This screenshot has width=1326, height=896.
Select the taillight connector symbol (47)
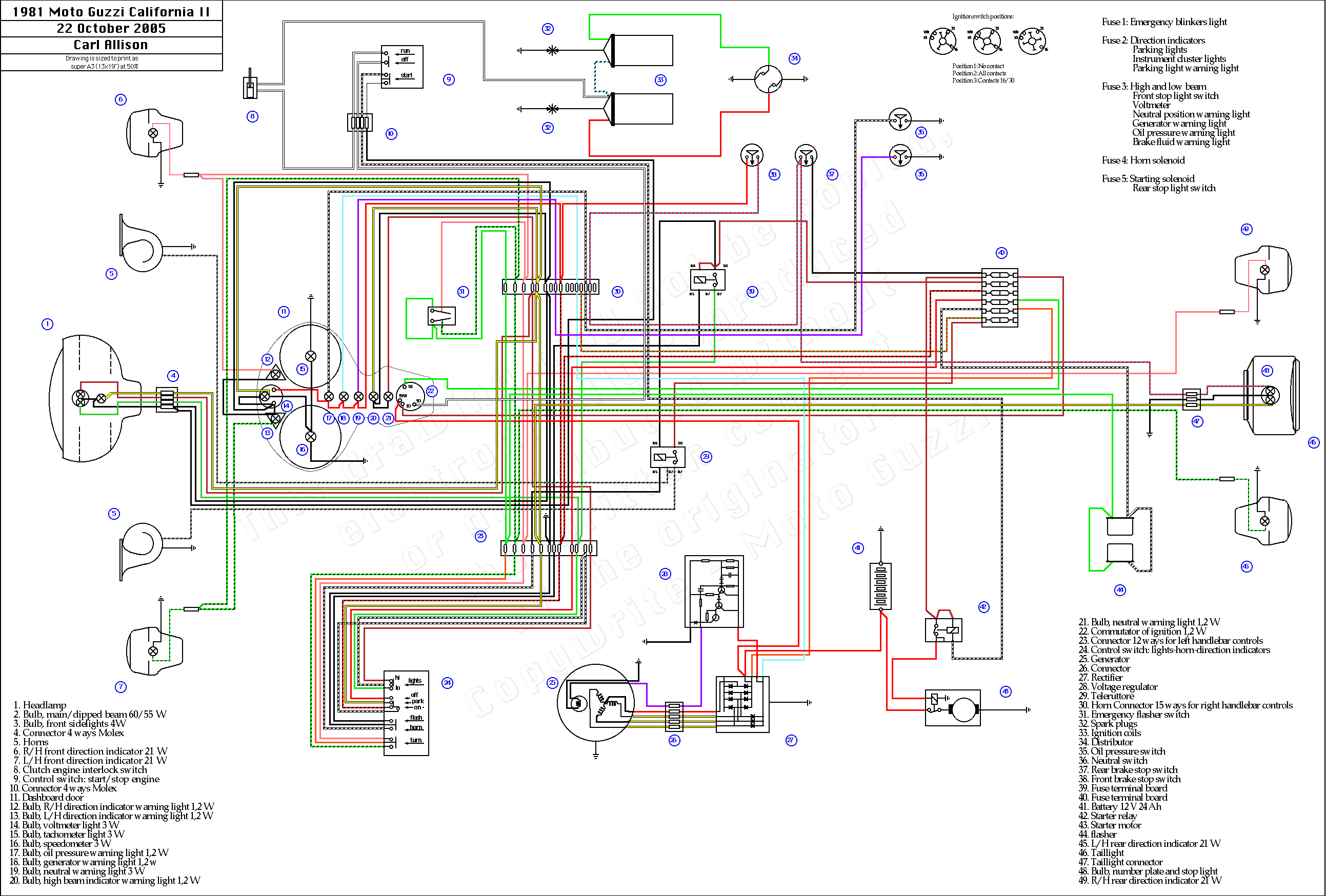coord(1191,399)
